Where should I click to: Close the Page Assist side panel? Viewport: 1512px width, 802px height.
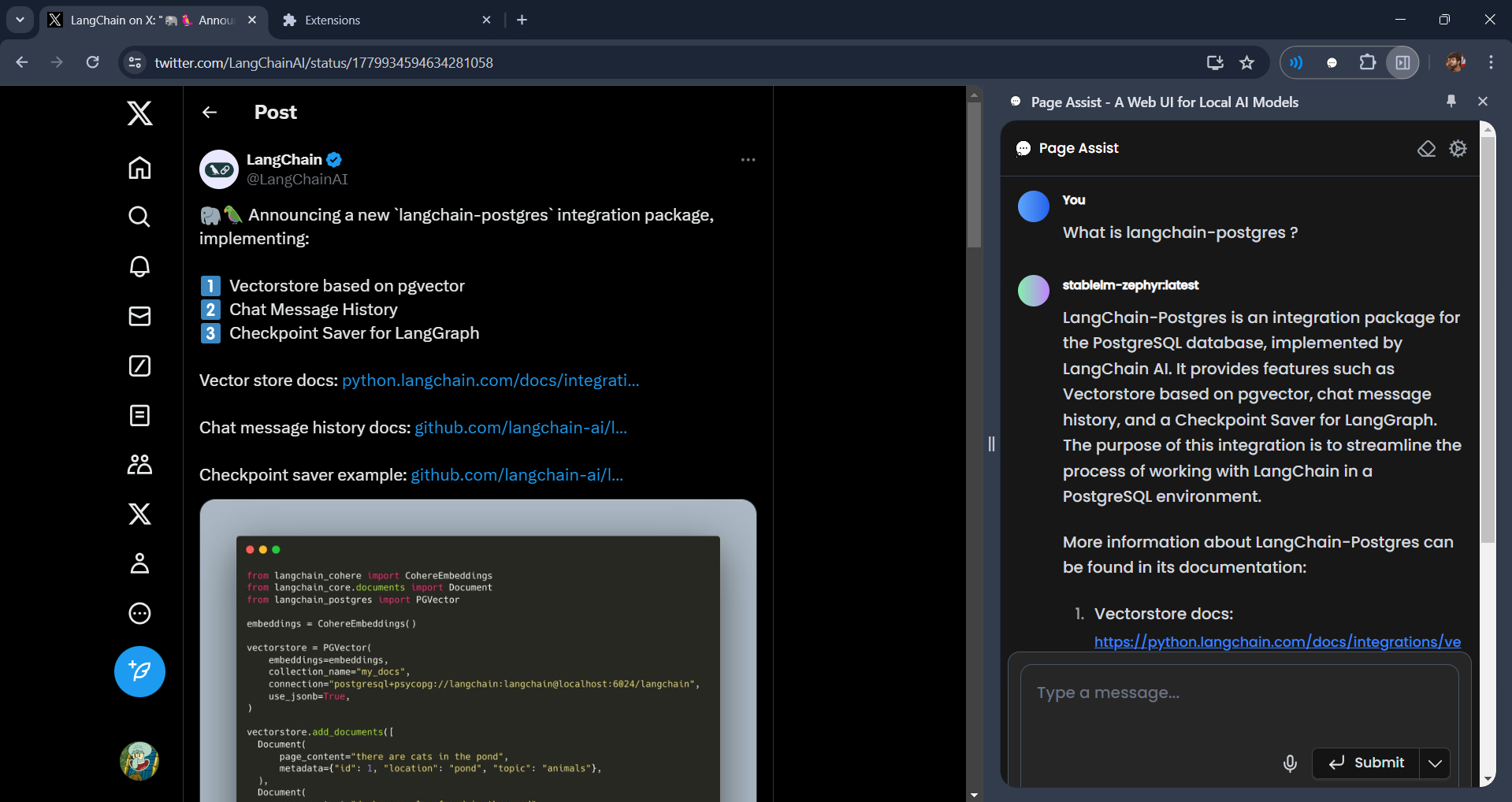click(x=1483, y=101)
